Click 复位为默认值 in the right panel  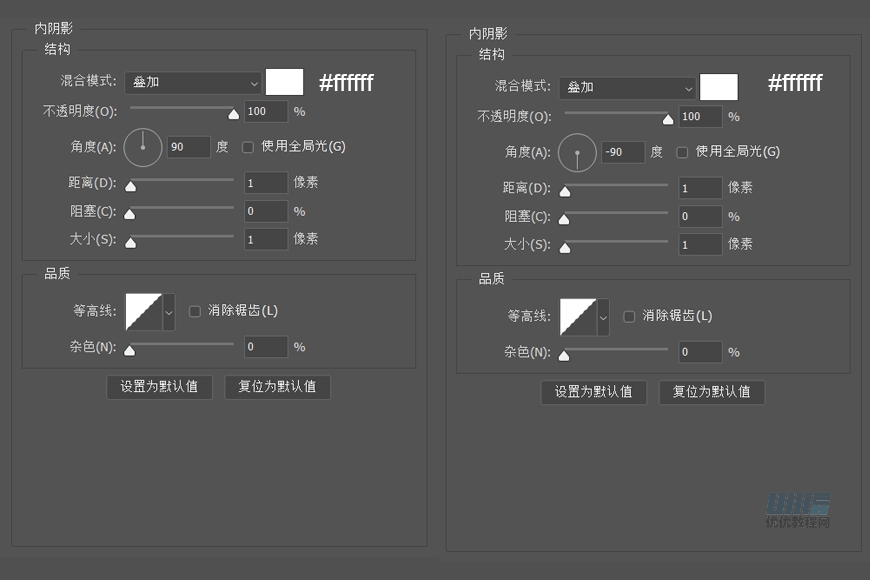pos(712,392)
